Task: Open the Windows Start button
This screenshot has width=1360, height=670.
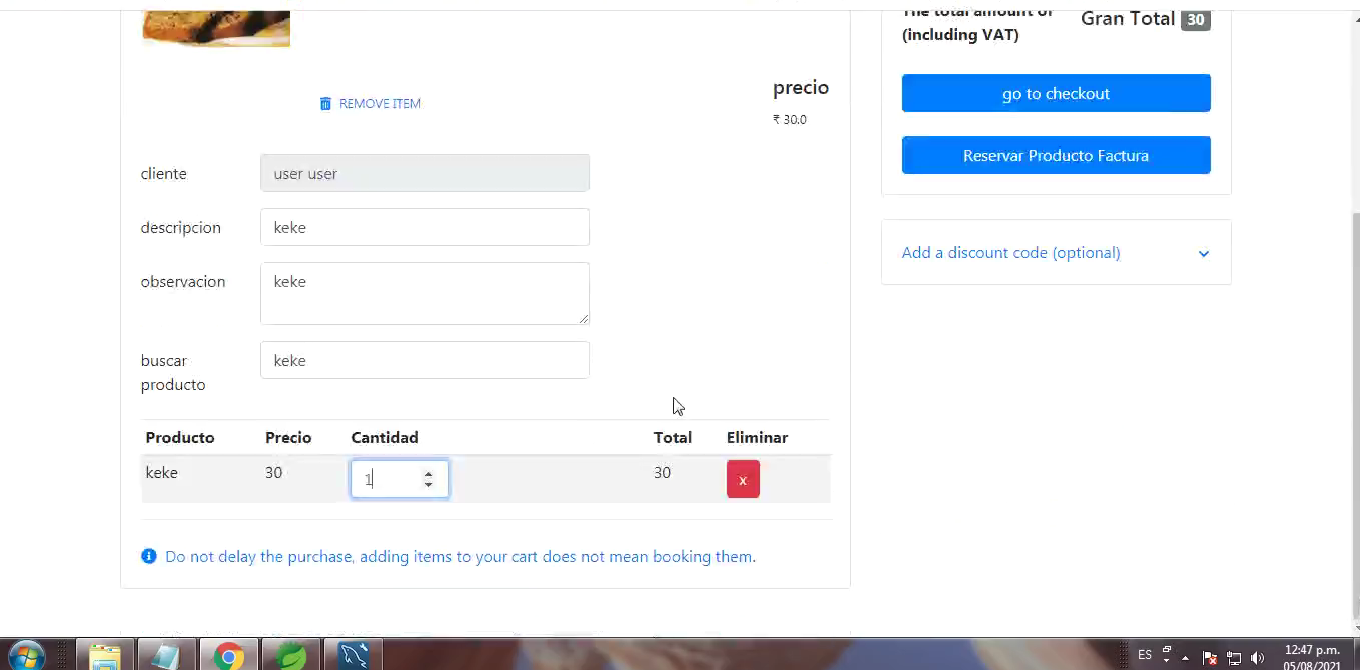Action: [x=25, y=656]
